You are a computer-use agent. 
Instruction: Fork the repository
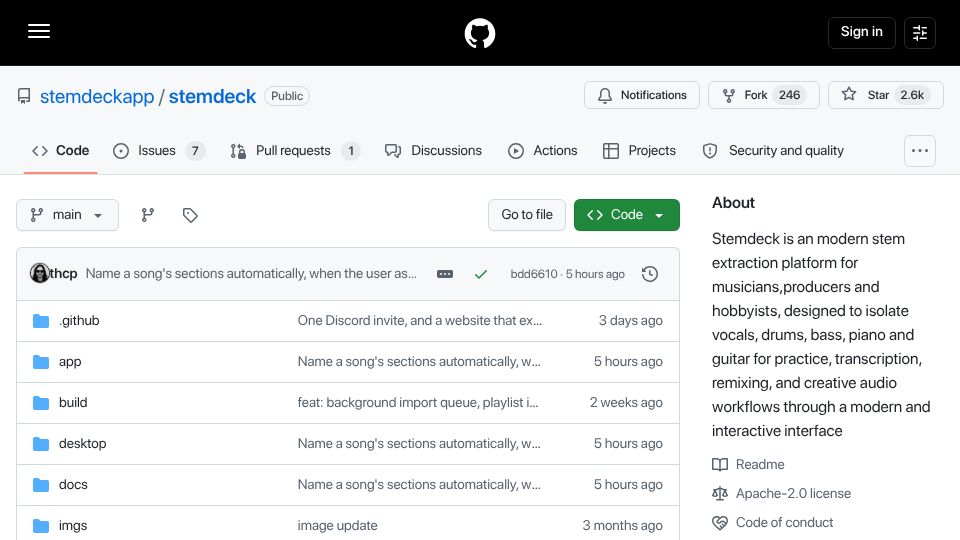point(763,95)
